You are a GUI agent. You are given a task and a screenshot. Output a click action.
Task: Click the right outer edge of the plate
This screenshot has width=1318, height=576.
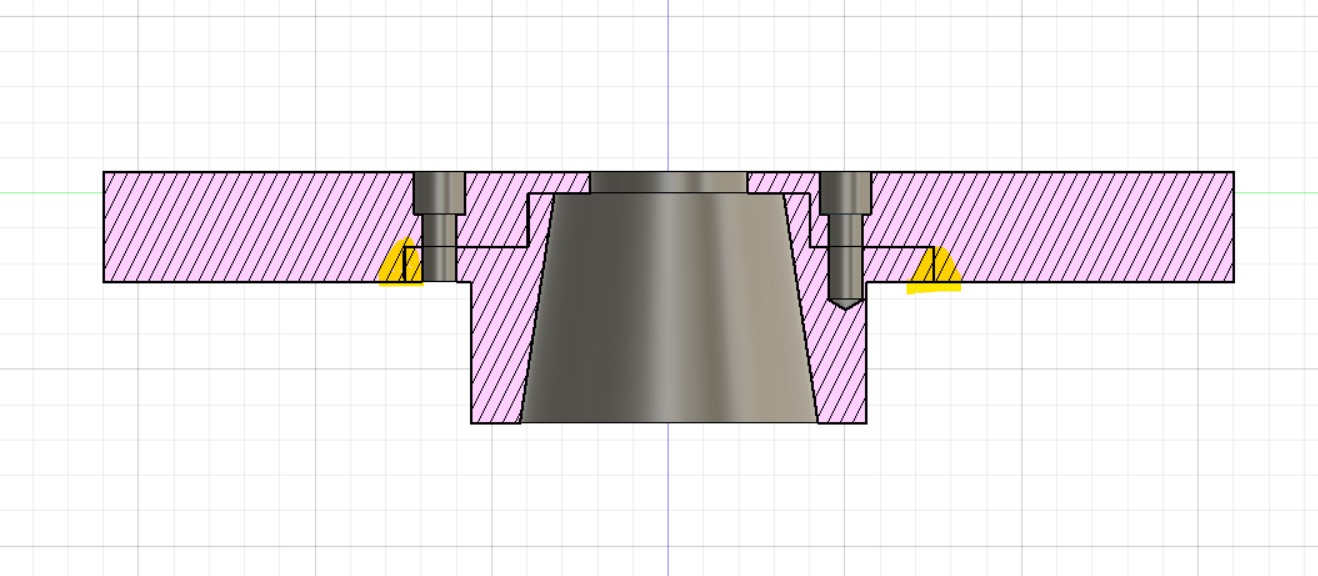click(1235, 225)
